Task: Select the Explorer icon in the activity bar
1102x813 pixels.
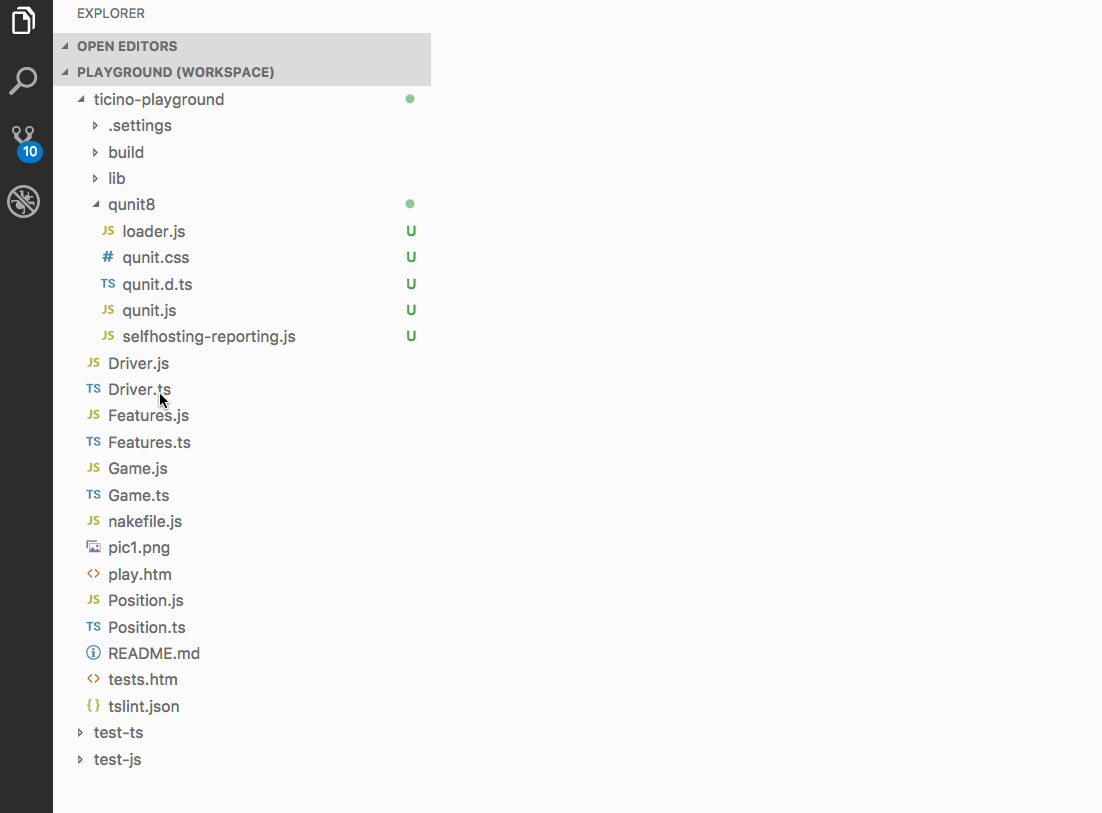Action: (x=24, y=21)
